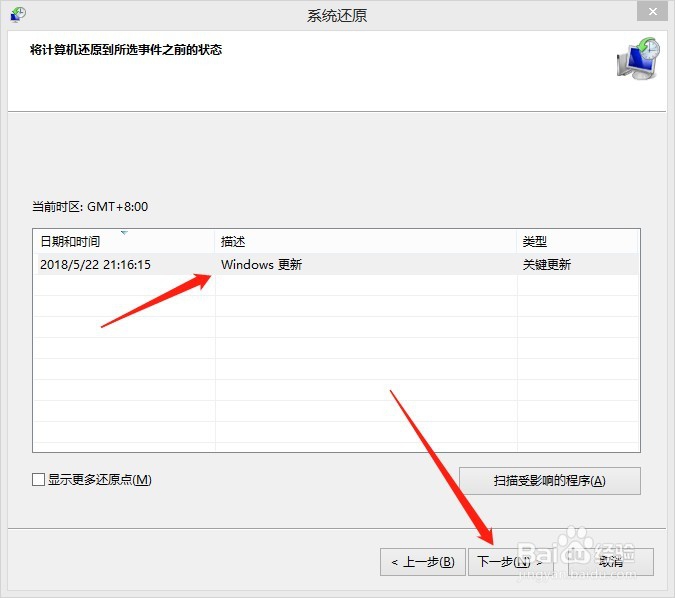This screenshot has width=675, height=598.
Task: Click the 类型 column header
Action: [577, 241]
